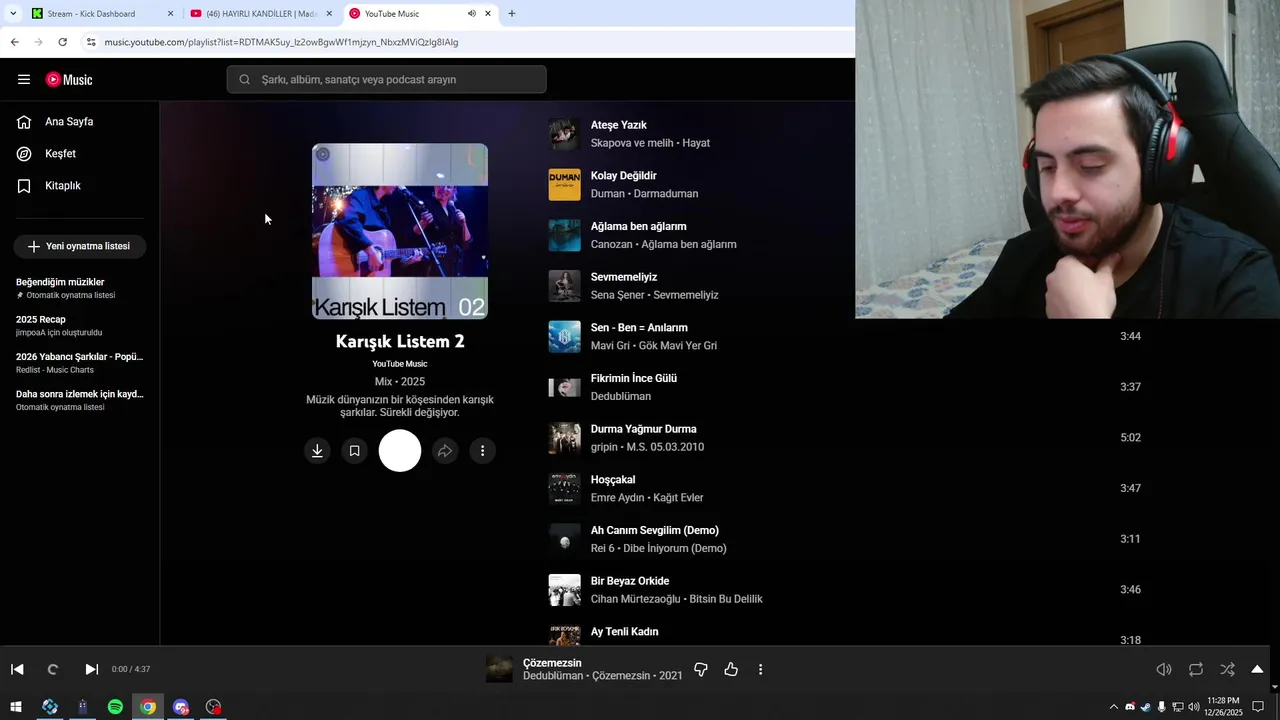This screenshot has width=1280, height=720.
Task: Open playlist three-dot options menu
Action: tap(482, 451)
